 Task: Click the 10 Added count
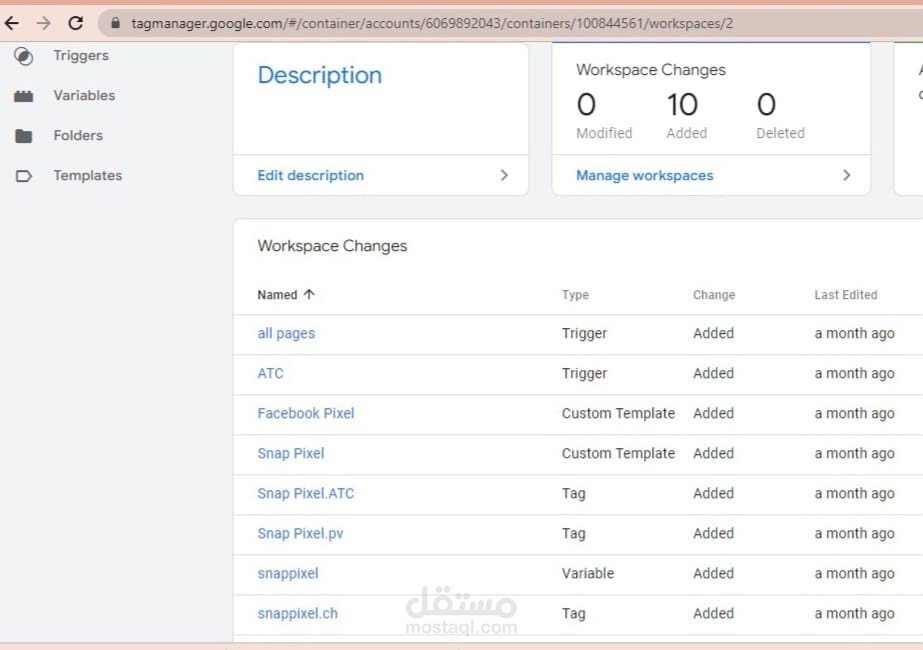tap(683, 105)
